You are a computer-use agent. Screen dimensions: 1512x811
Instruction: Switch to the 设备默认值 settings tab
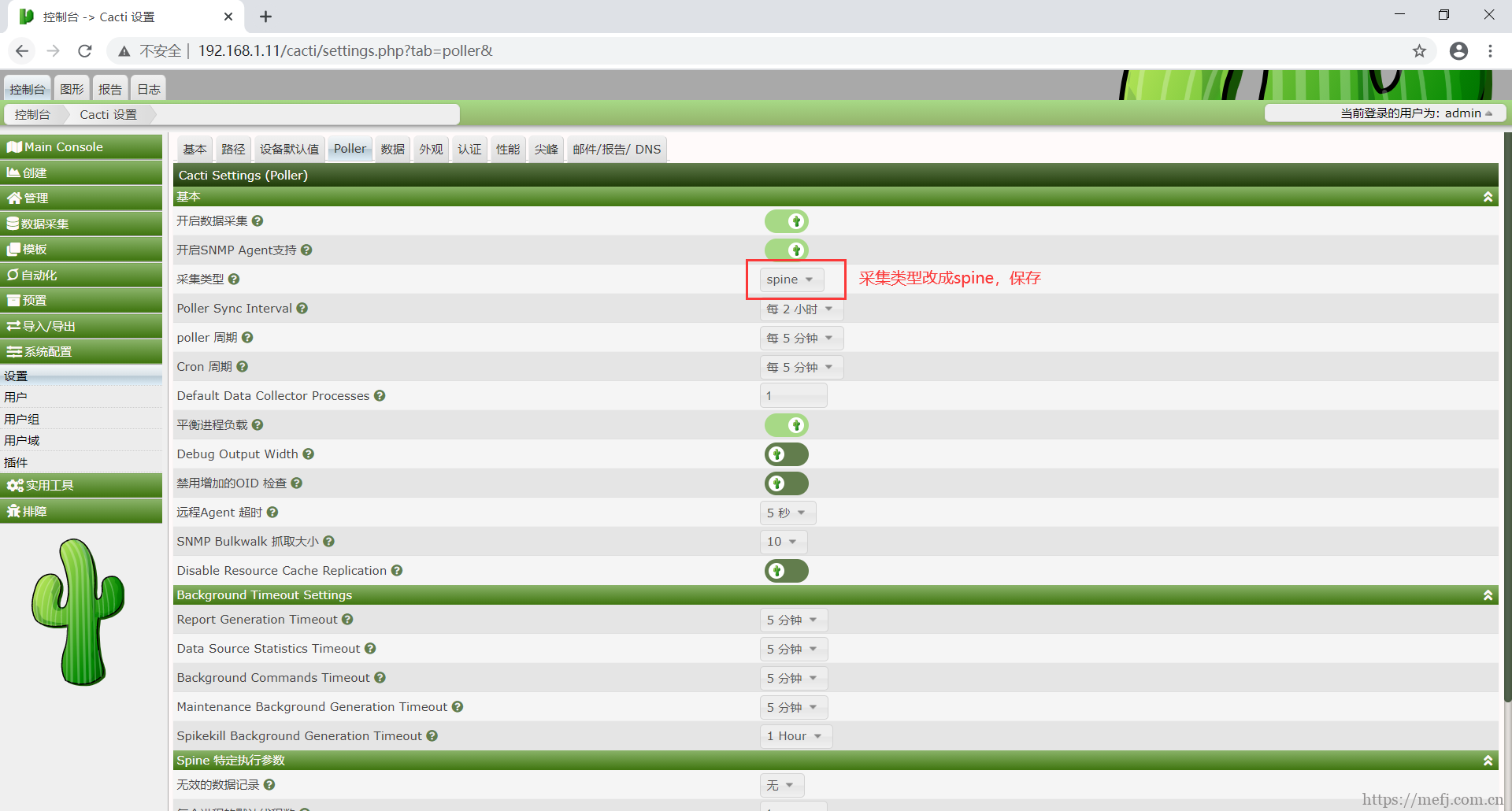289,149
